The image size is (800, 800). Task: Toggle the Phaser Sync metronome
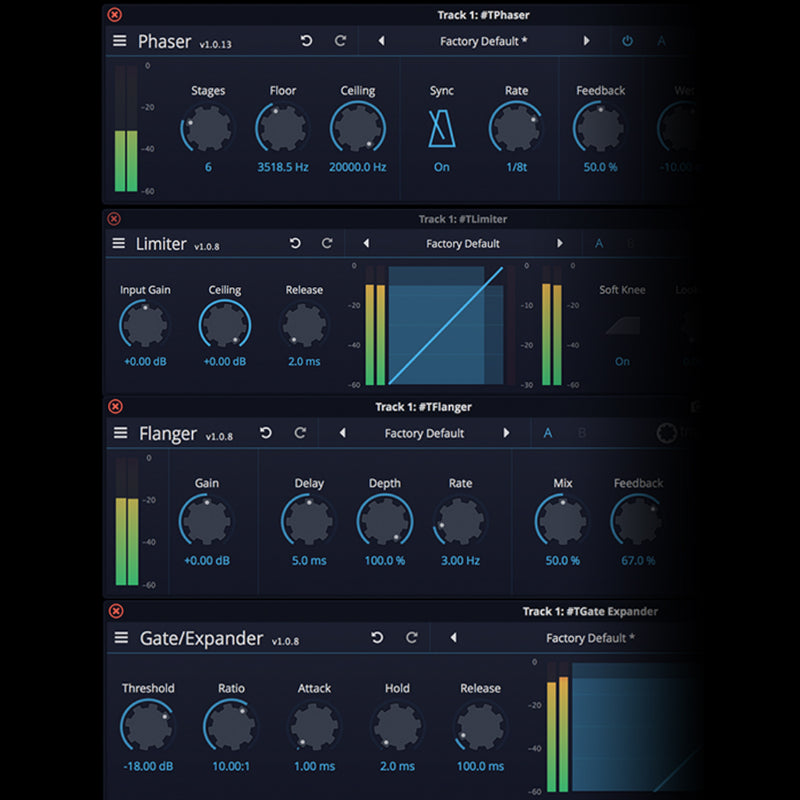[441, 129]
